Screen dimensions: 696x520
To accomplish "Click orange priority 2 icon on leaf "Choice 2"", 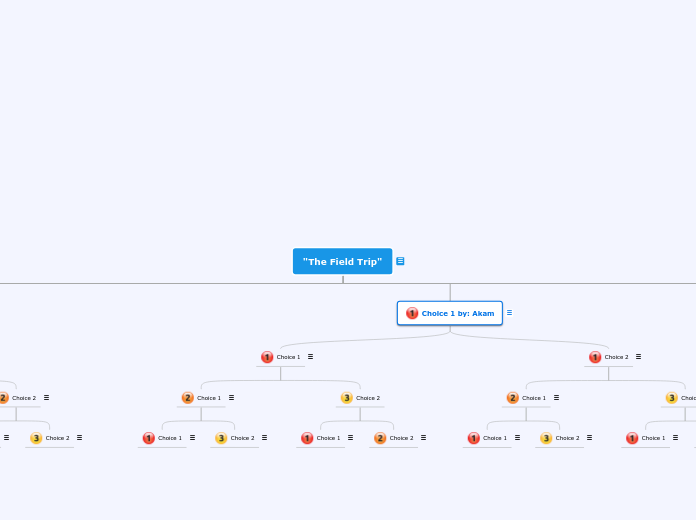I will point(380,438).
